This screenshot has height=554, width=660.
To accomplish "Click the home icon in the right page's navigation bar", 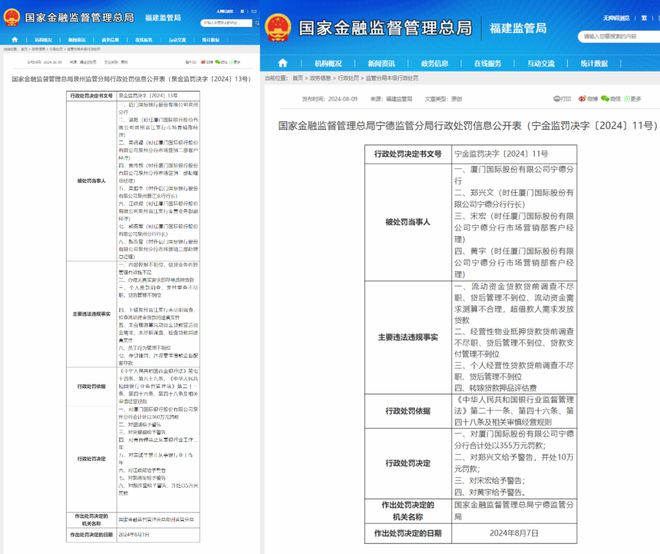I will [x=282, y=63].
